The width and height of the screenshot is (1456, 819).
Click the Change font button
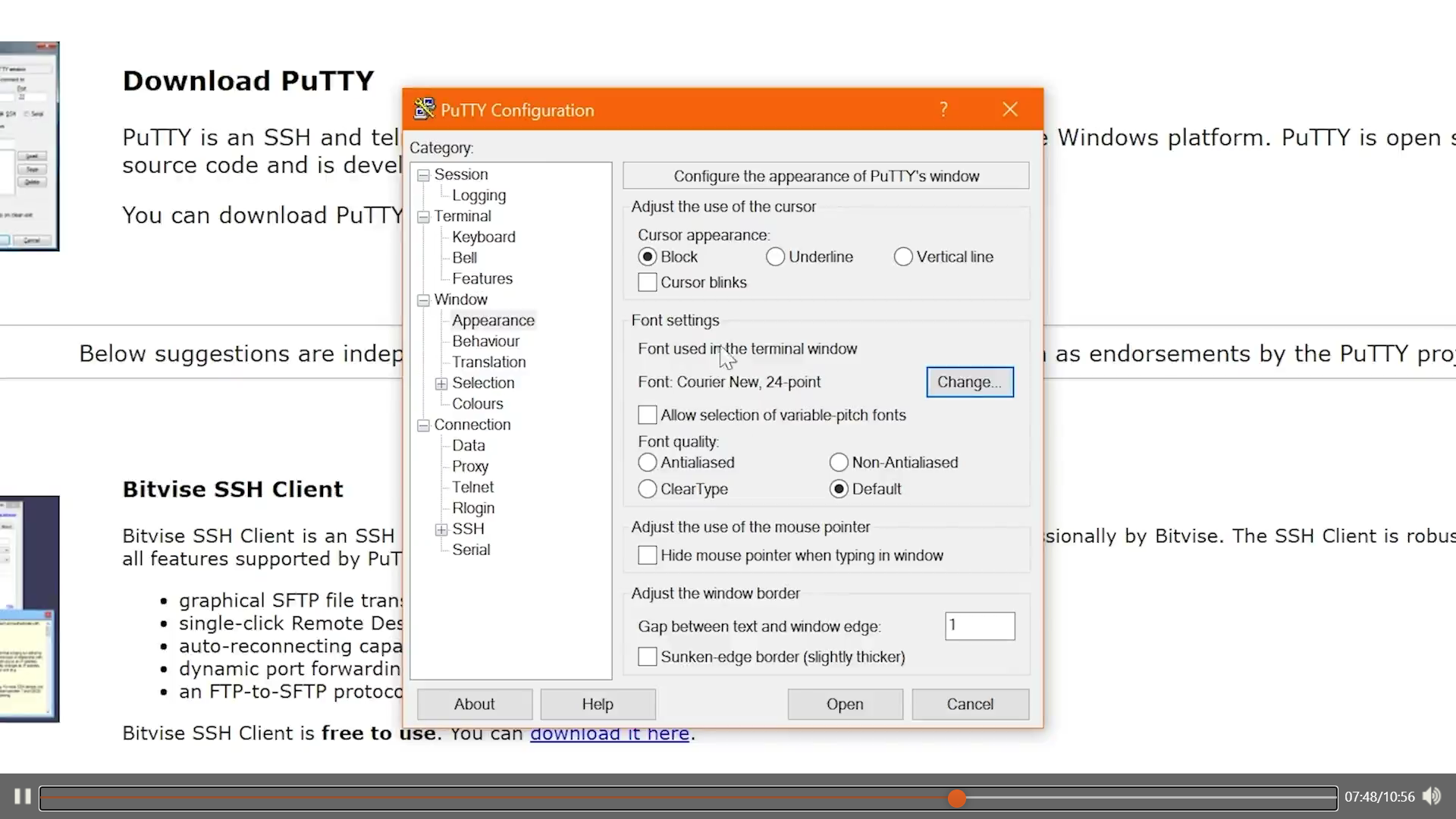(969, 382)
